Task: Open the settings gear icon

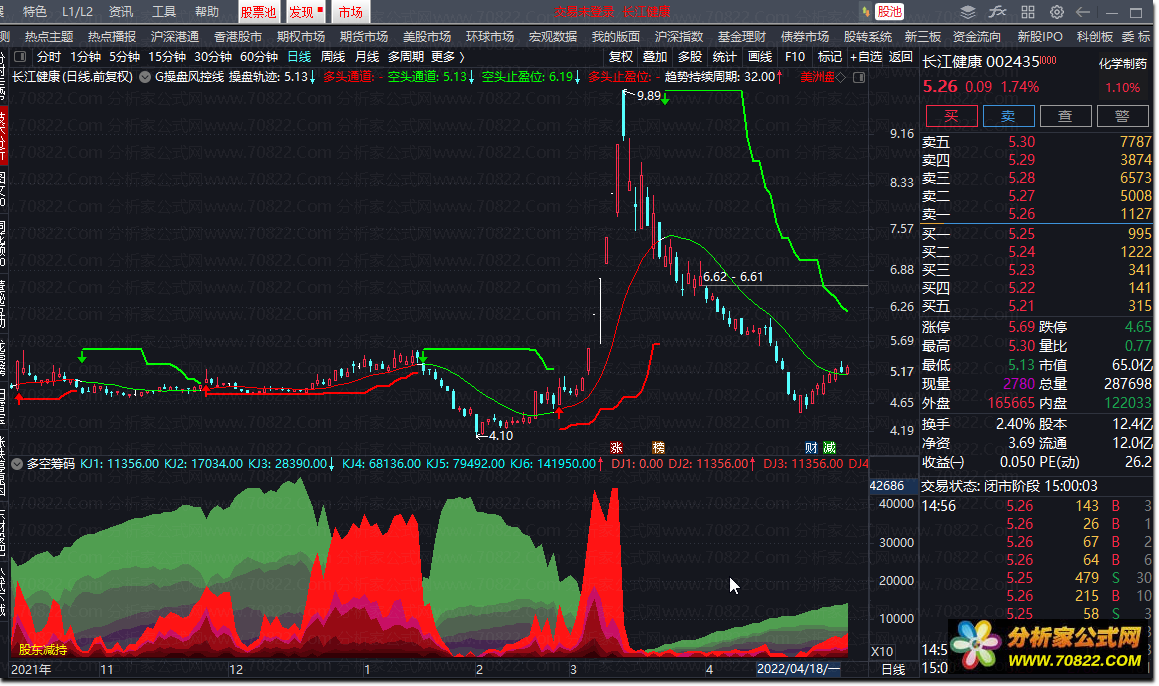Action: (1057, 12)
